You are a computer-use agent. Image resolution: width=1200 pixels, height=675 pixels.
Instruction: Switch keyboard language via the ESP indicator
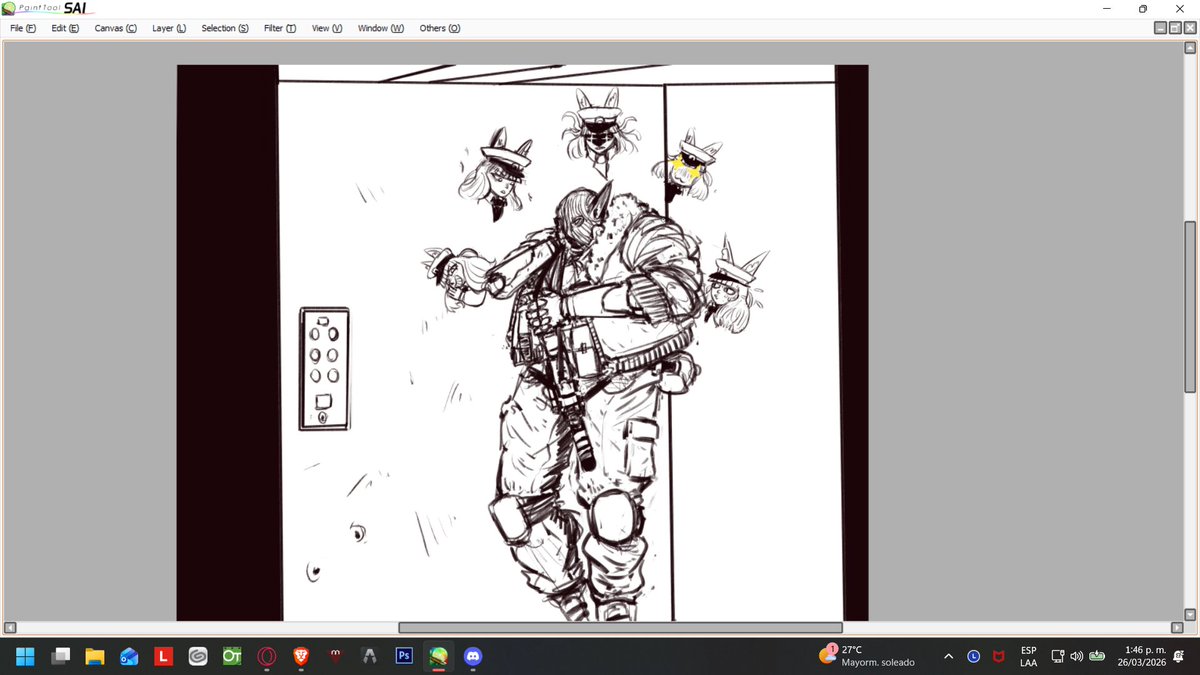click(1028, 657)
